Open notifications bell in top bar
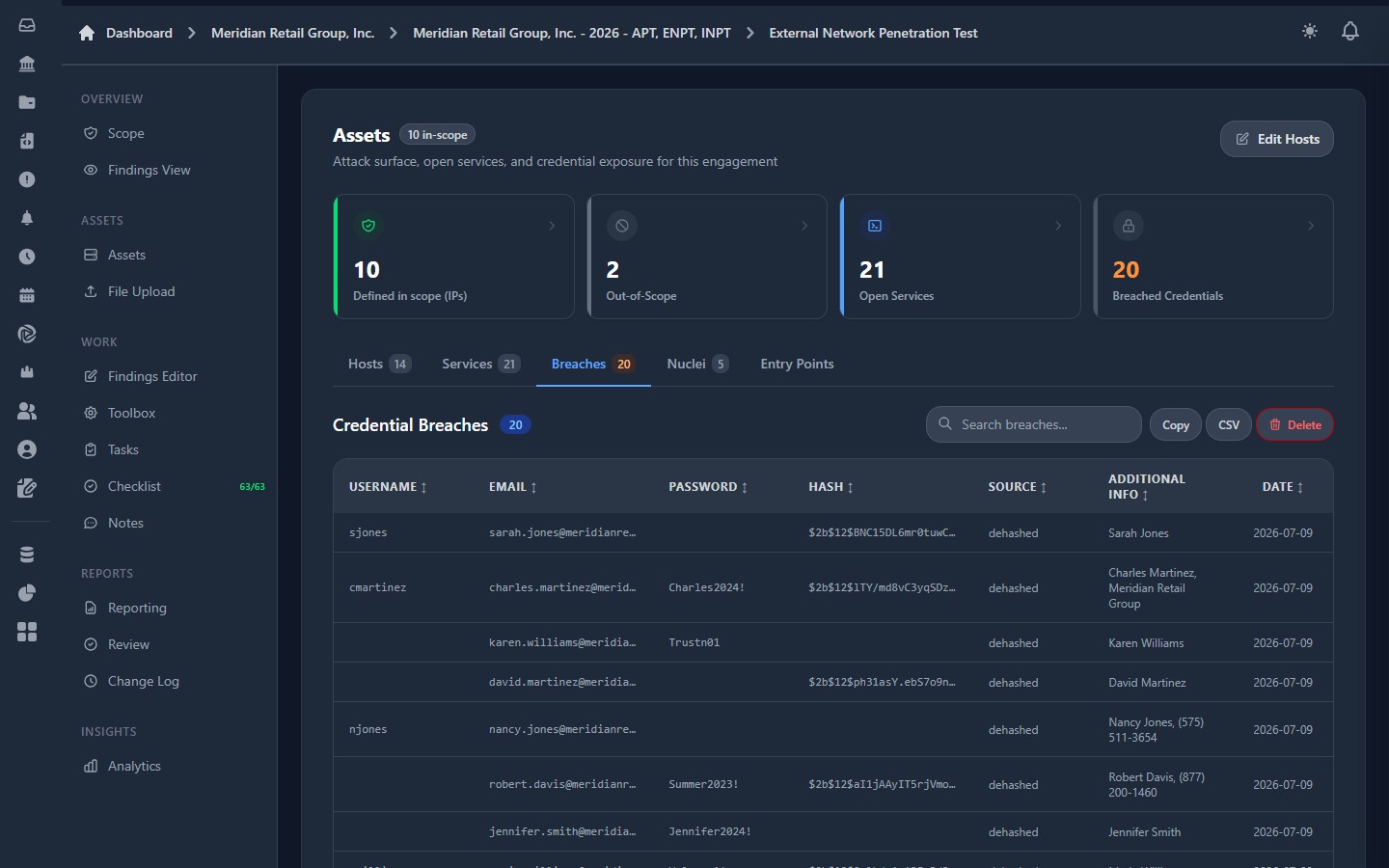This screenshot has height=868, width=1389. pyautogui.click(x=1350, y=31)
